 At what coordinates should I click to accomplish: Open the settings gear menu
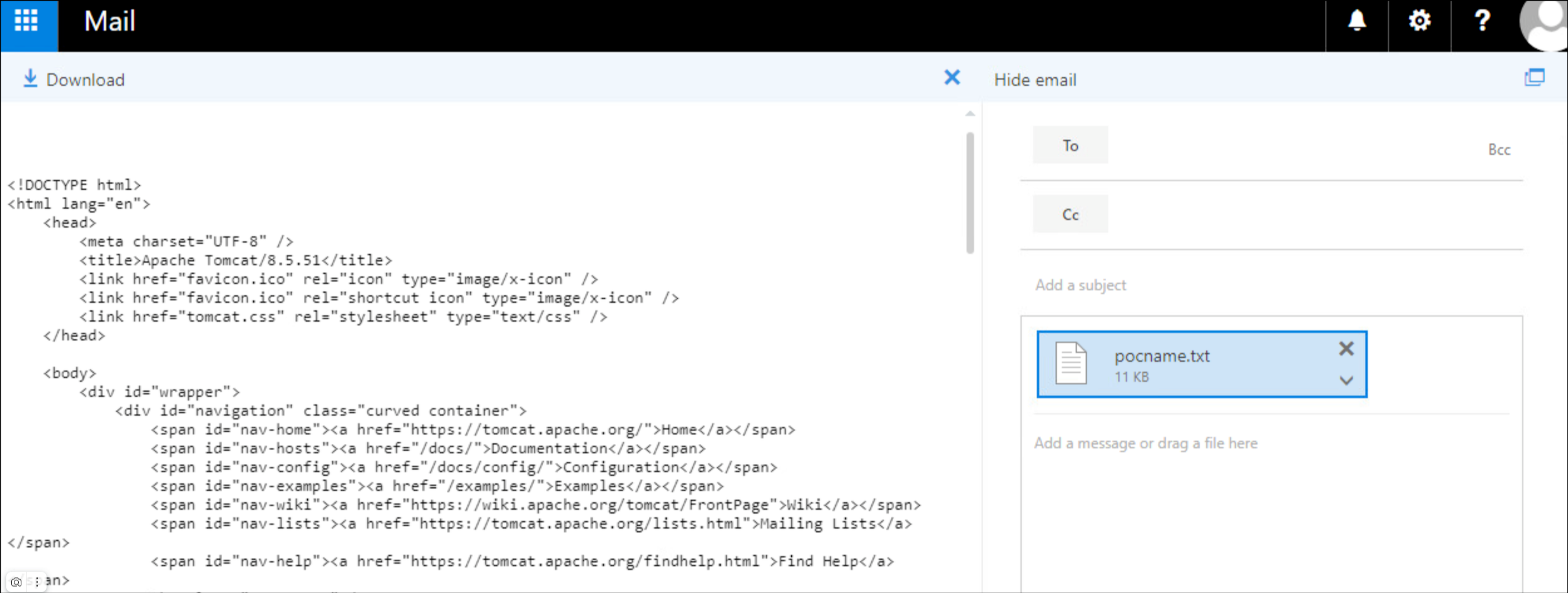(x=1419, y=22)
